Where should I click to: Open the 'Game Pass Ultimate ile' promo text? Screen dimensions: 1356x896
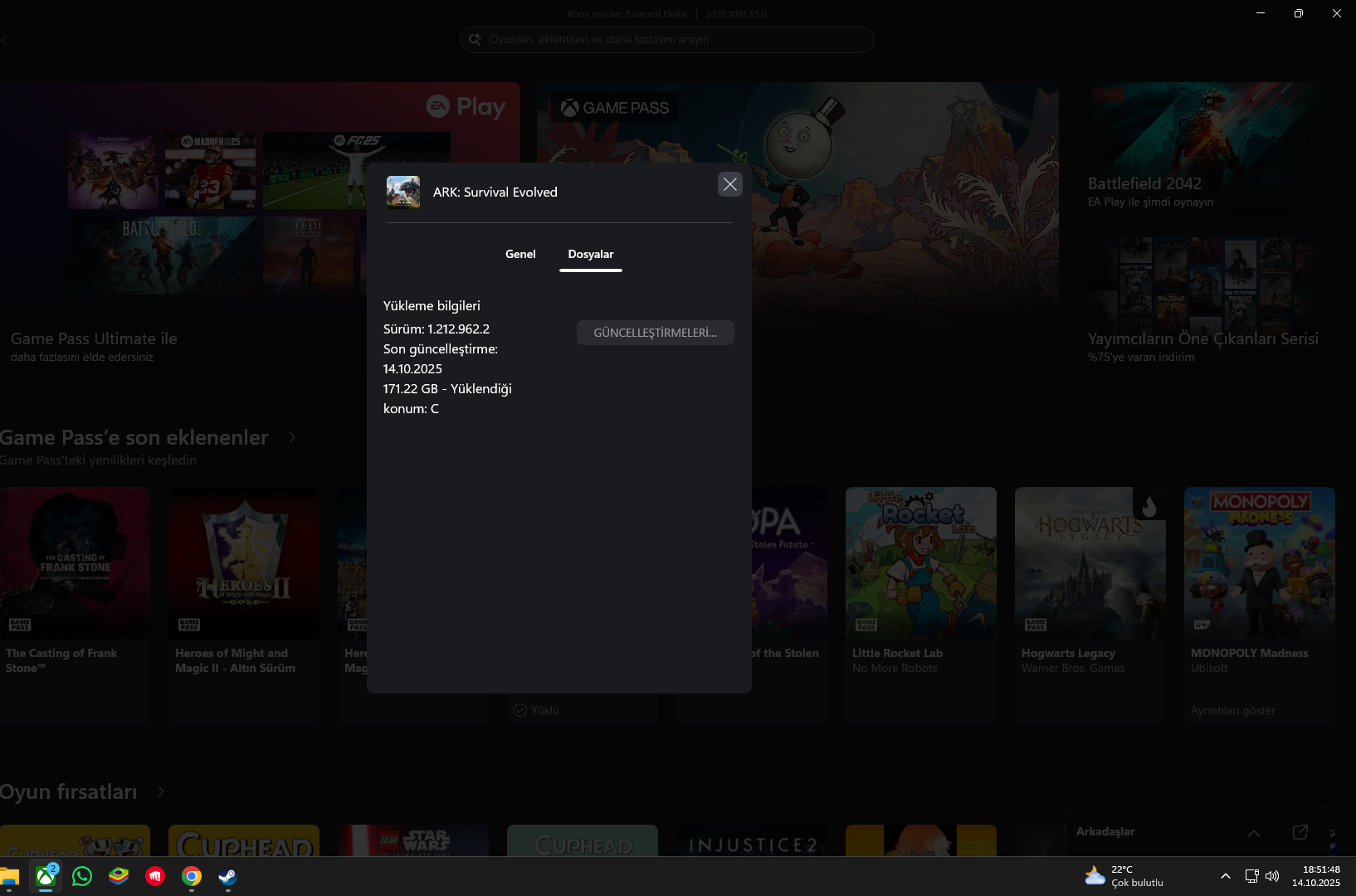click(x=94, y=338)
